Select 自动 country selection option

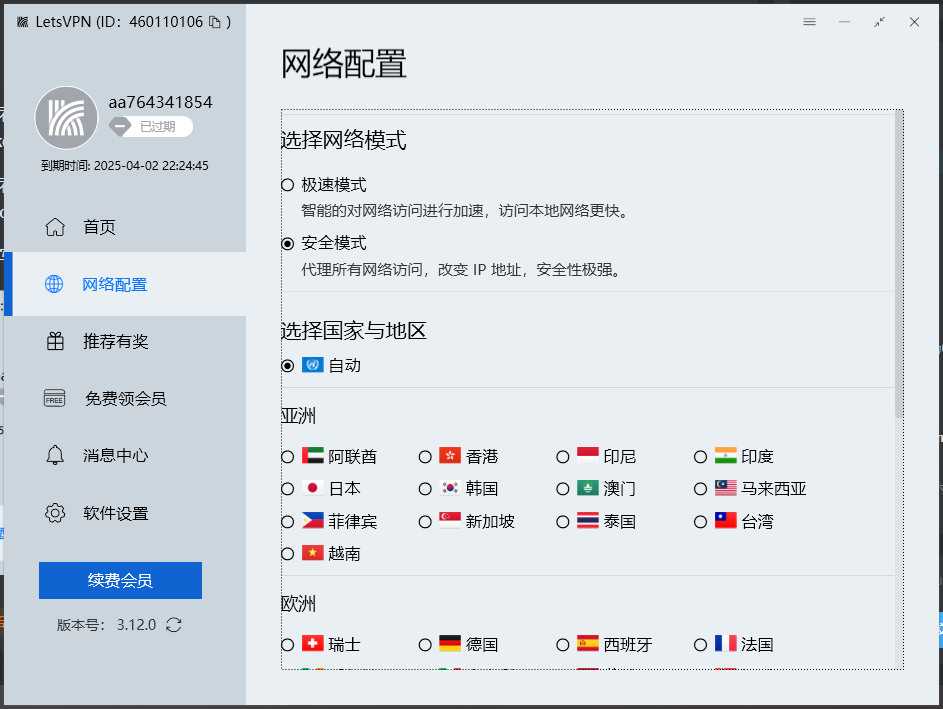coord(288,366)
